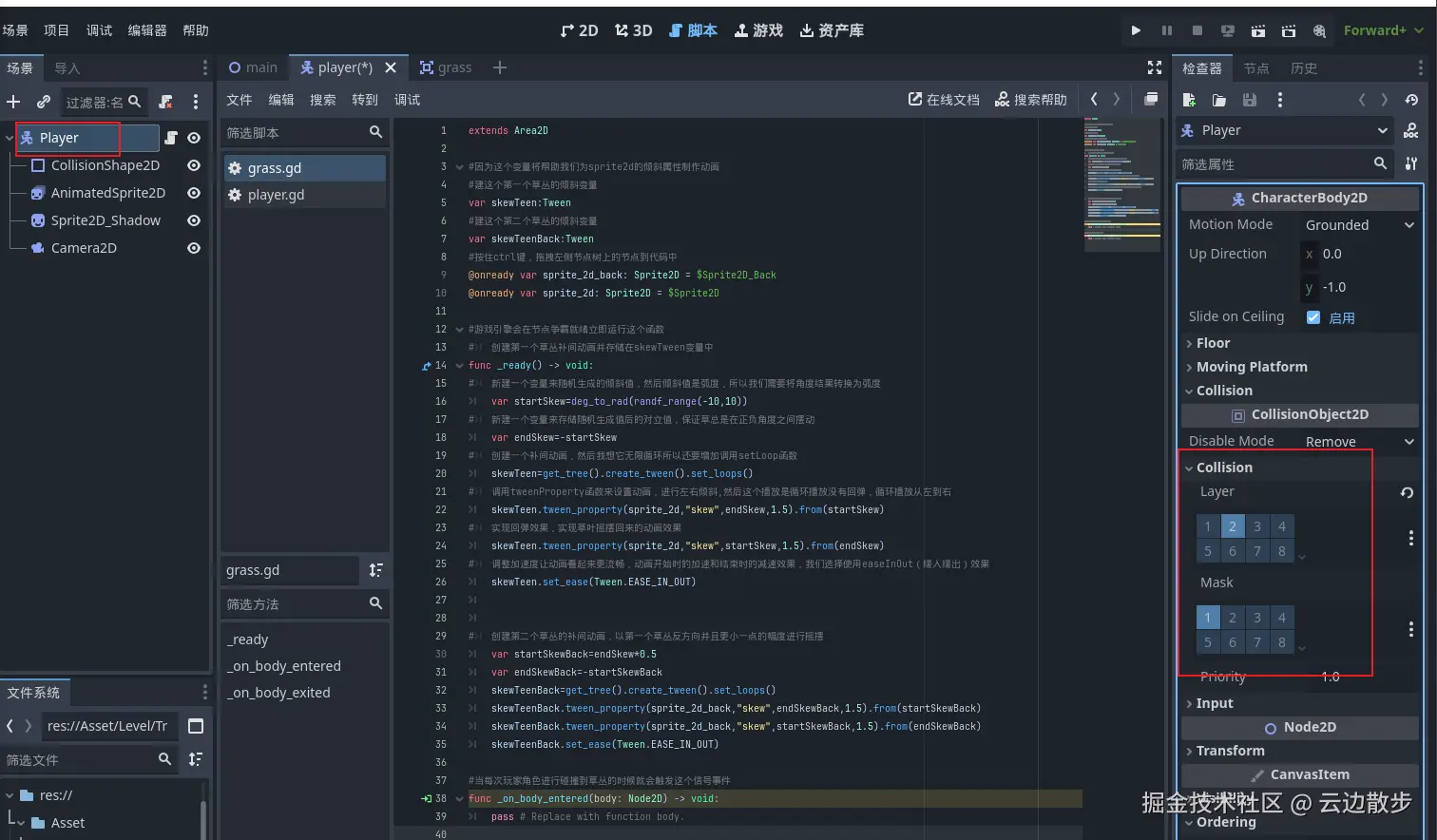Open Motion Mode Grounded dropdown
The image size is (1437, 840).
1359,225
